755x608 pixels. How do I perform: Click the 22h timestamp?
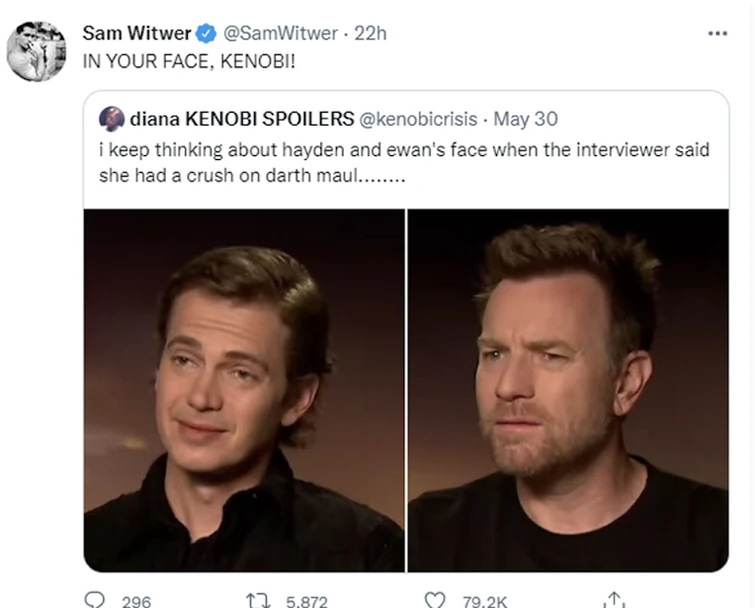[370, 33]
